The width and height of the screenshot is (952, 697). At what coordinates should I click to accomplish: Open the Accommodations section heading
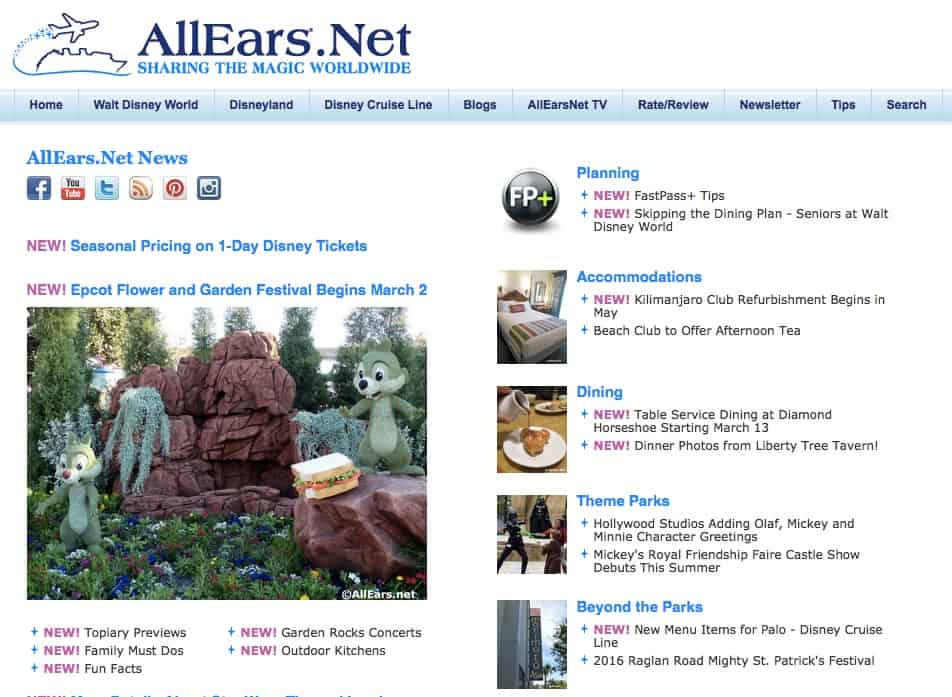click(639, 277)
